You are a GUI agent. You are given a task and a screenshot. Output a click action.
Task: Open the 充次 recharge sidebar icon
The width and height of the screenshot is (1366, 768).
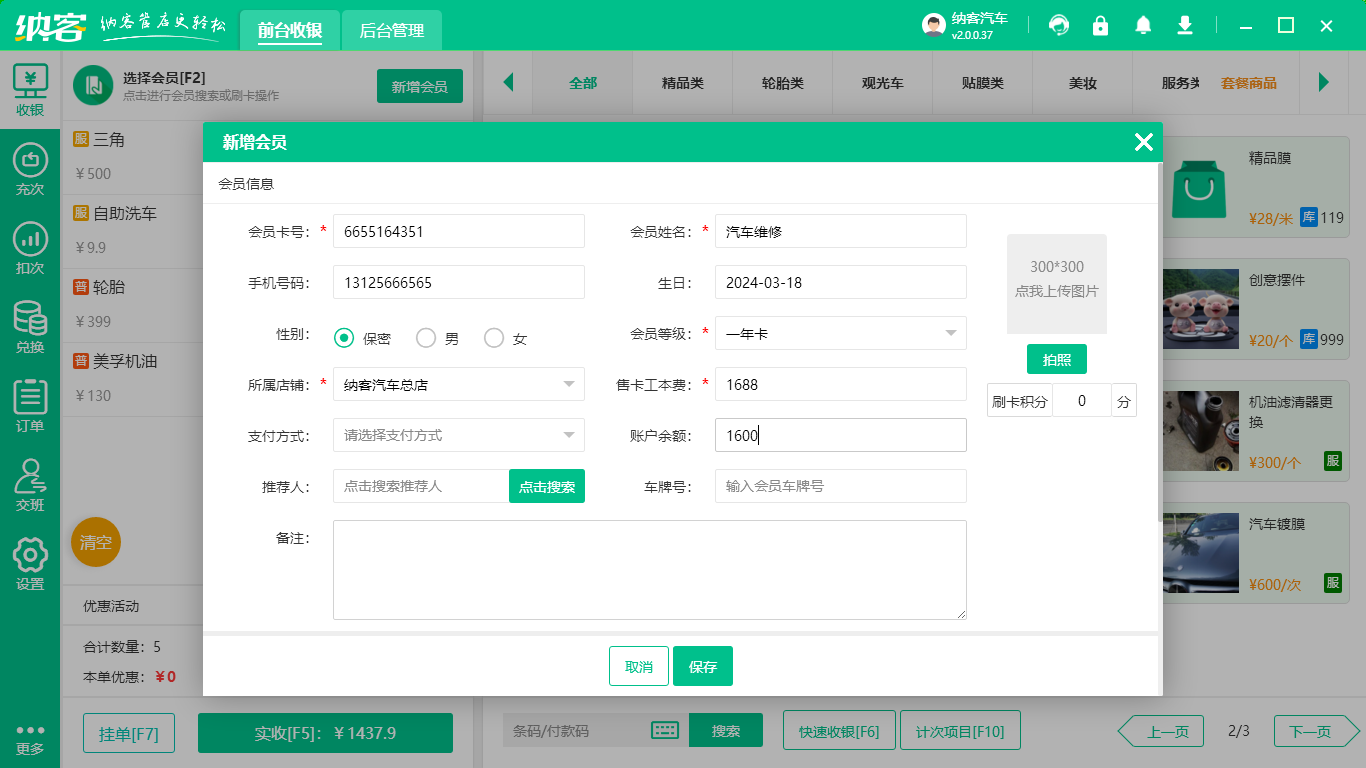point(30,170)
